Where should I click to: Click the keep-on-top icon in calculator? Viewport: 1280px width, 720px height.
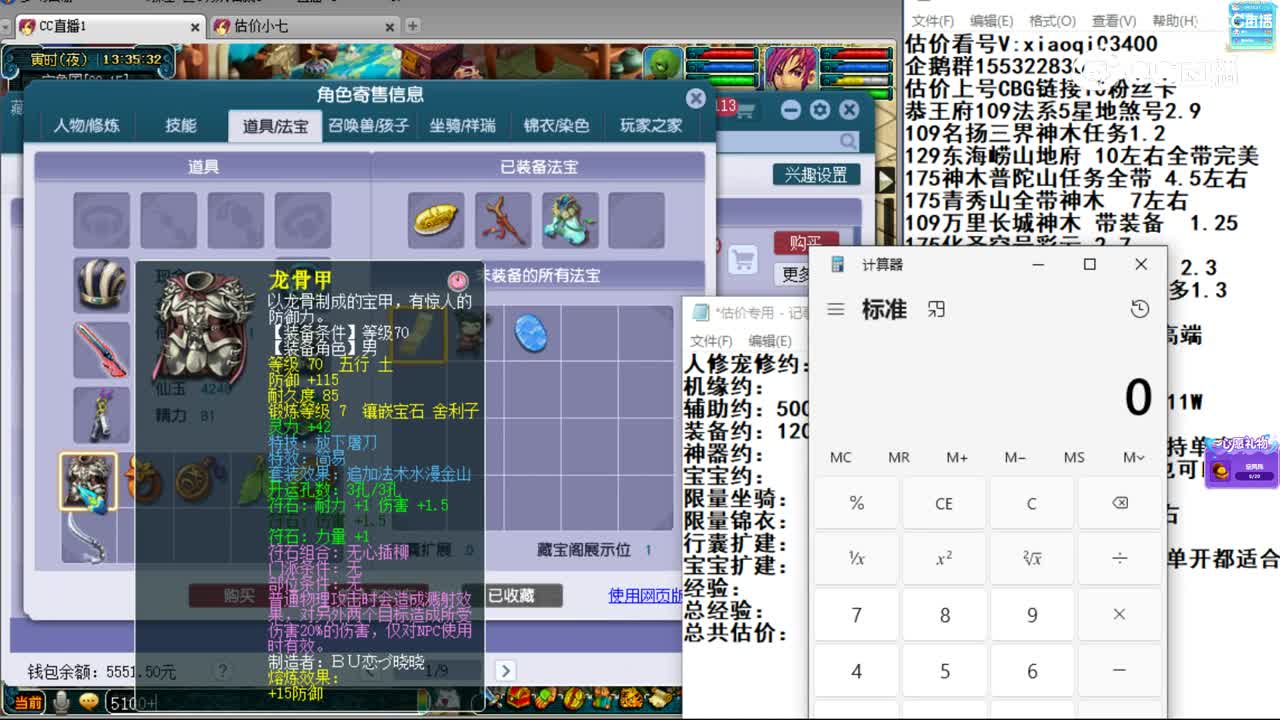(936, 310)
